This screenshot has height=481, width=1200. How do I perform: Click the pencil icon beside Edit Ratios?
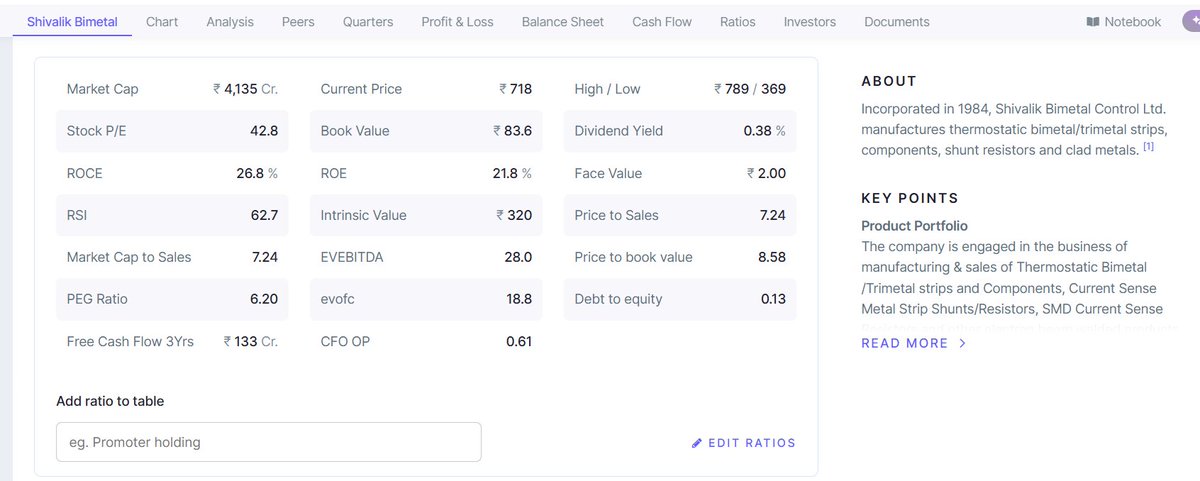(697, 443)
